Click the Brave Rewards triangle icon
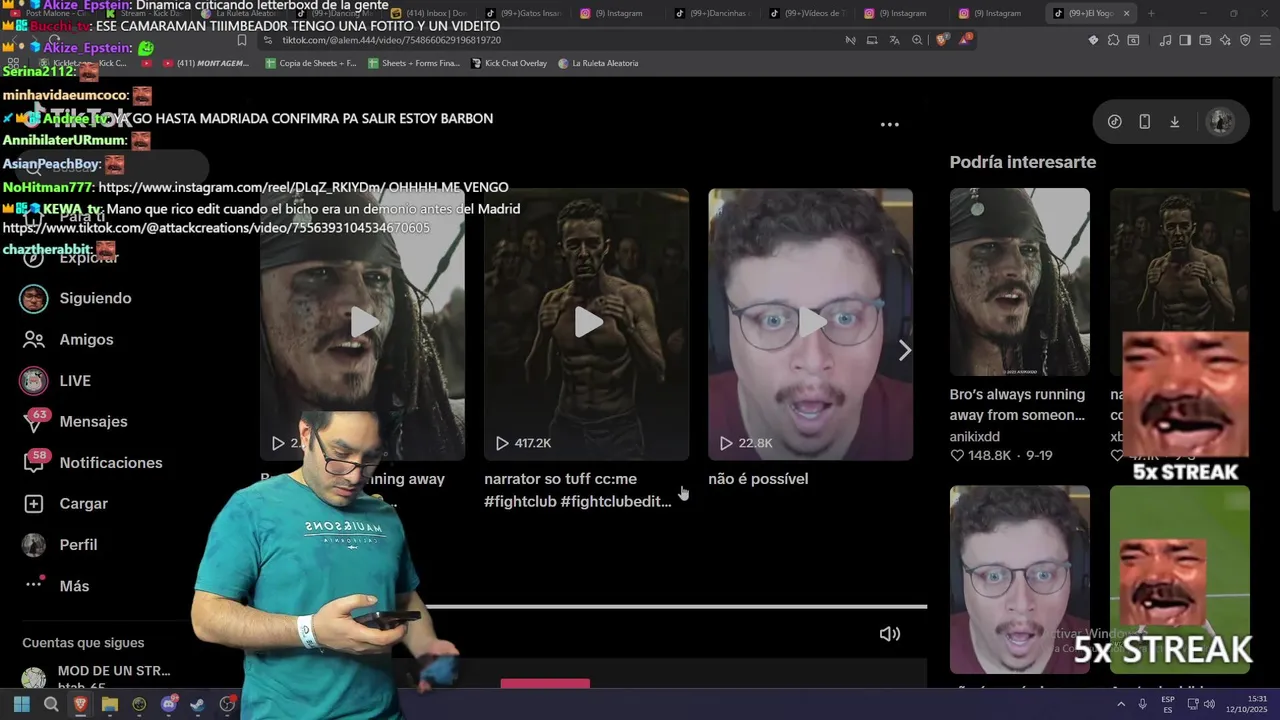The height and width of the screenshot is (720, 1280). click(x=965, y=40)
